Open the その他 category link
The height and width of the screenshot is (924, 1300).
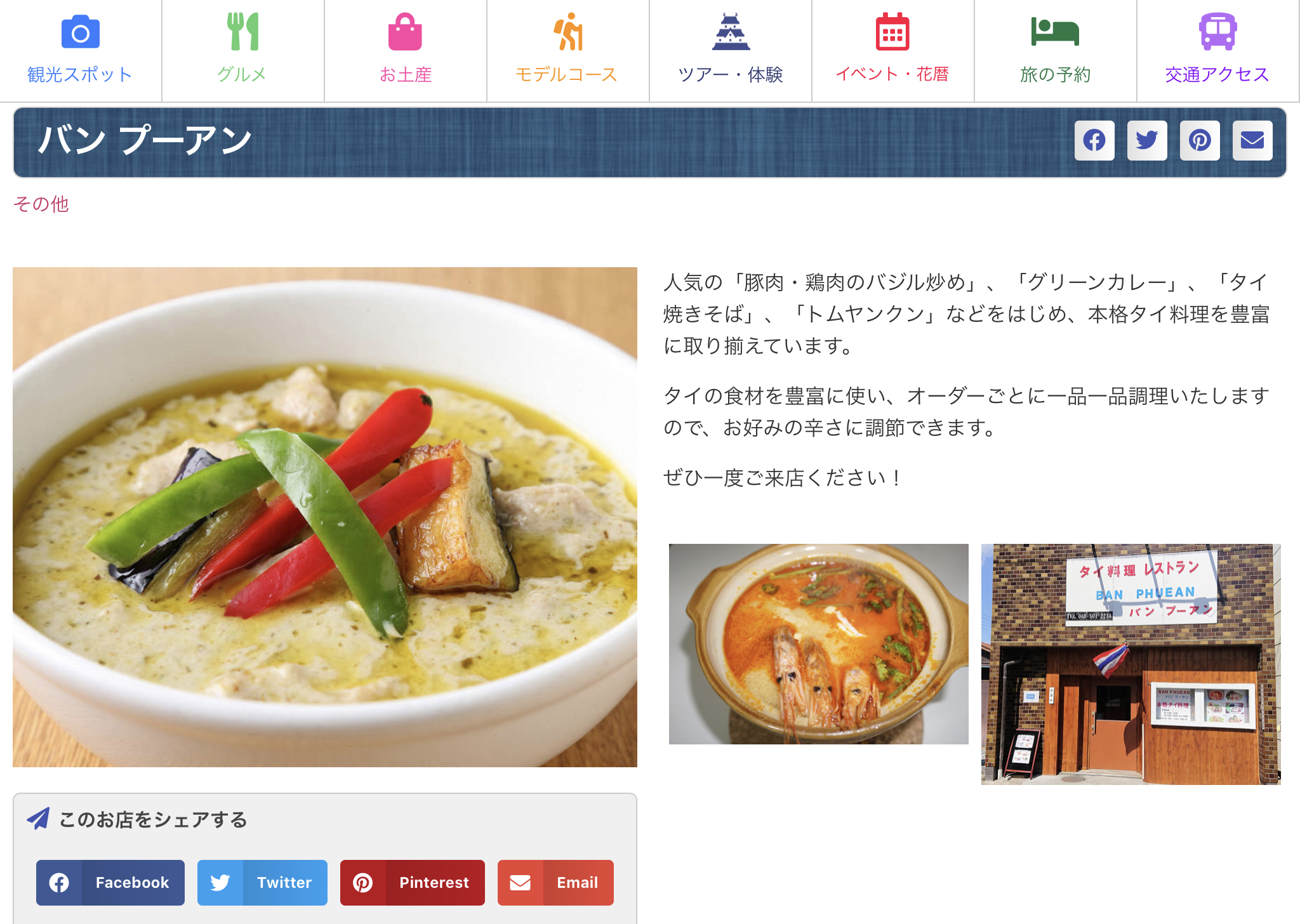(x=41, y=204)
